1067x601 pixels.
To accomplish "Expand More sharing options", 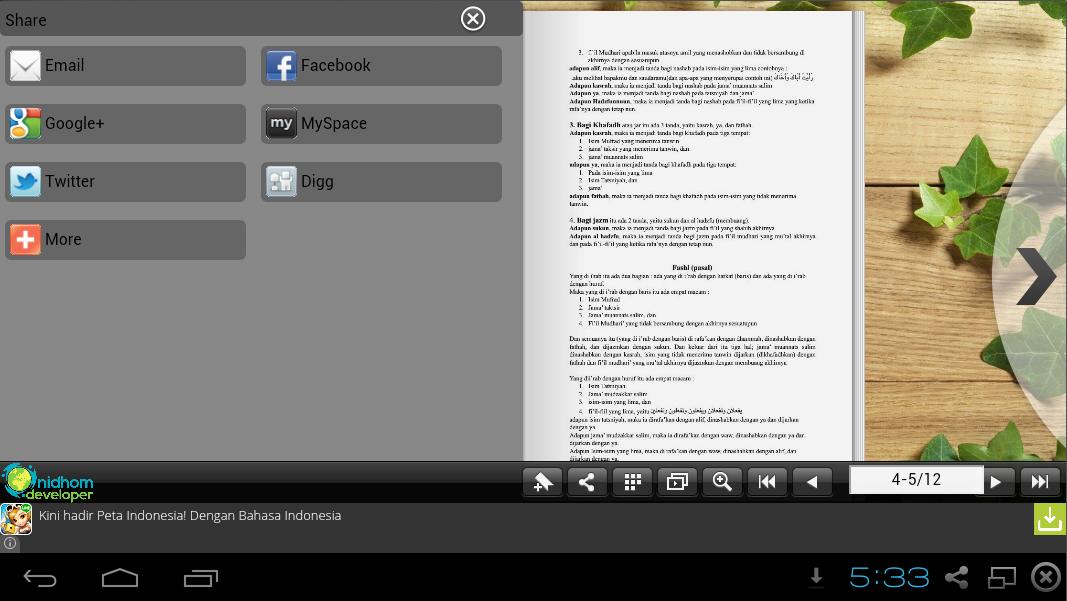I will pos(125,240).
